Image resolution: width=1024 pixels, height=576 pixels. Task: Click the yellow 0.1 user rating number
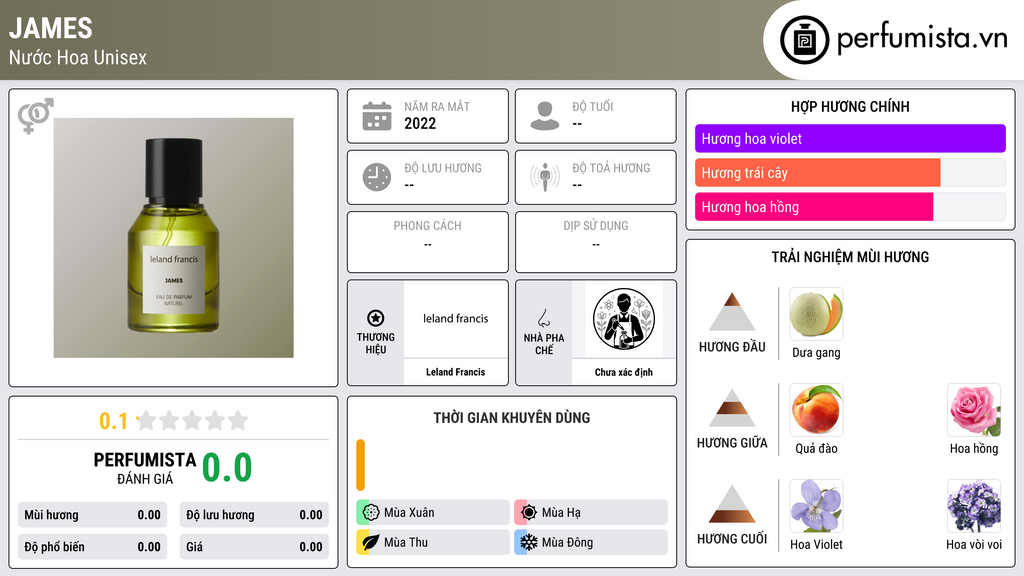113,421
